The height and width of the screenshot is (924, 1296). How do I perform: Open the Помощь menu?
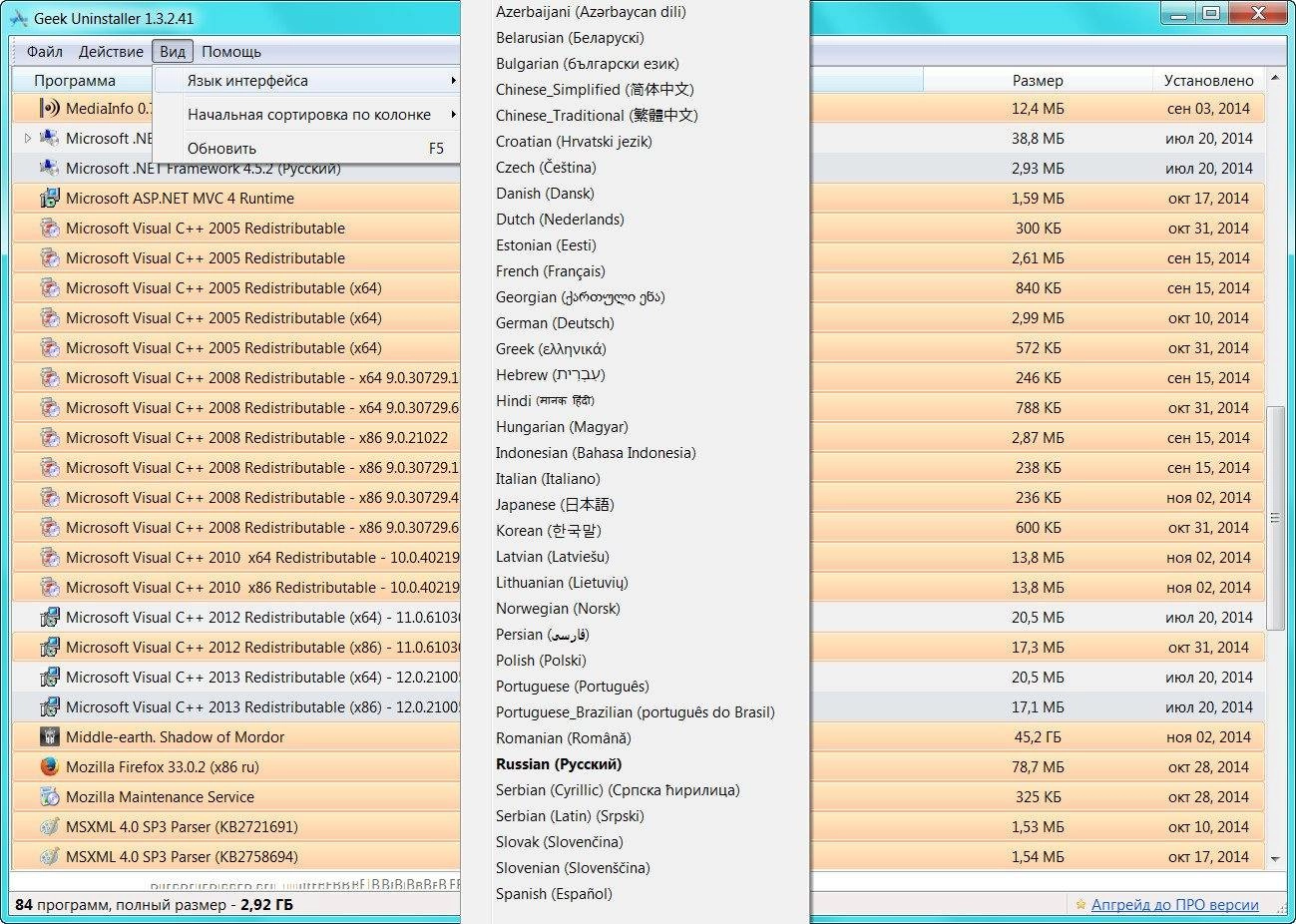(231, 51)
